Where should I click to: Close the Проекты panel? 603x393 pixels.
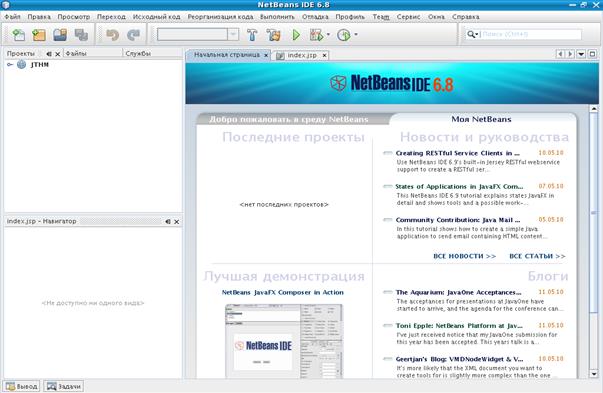click(x=57, y=54)
